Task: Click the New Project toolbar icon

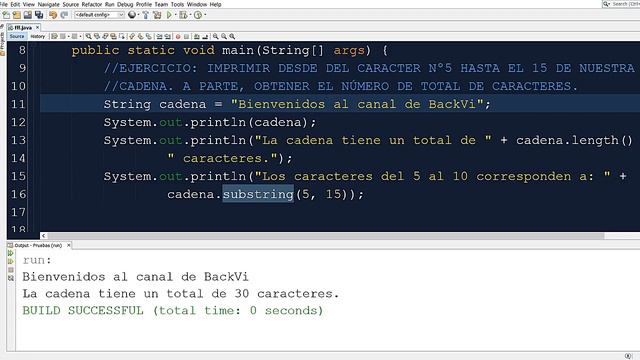Action: [x=17, y=15]
